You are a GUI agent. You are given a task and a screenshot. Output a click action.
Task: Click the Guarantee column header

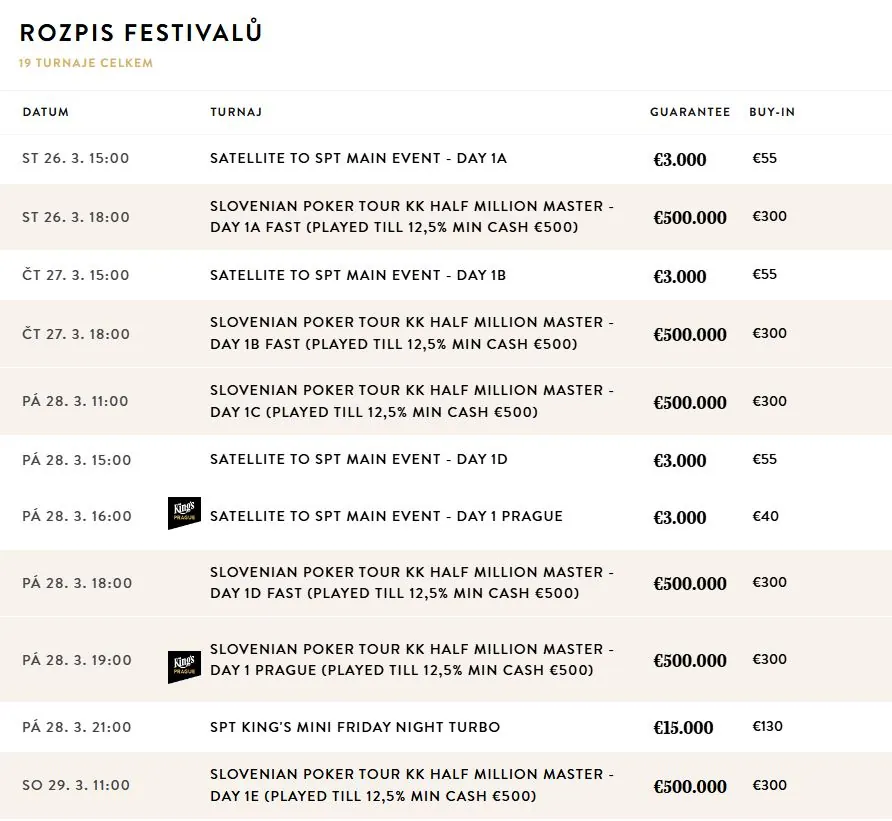coord(690,112)
